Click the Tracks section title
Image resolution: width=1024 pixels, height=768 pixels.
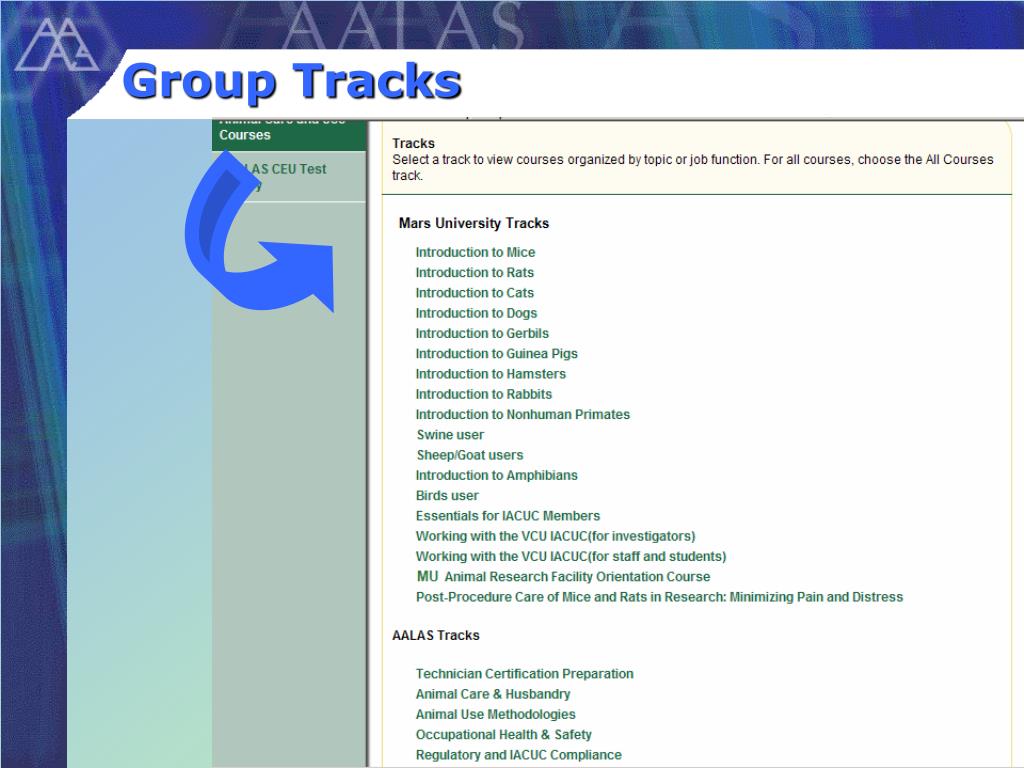click(x=413, y=143)
